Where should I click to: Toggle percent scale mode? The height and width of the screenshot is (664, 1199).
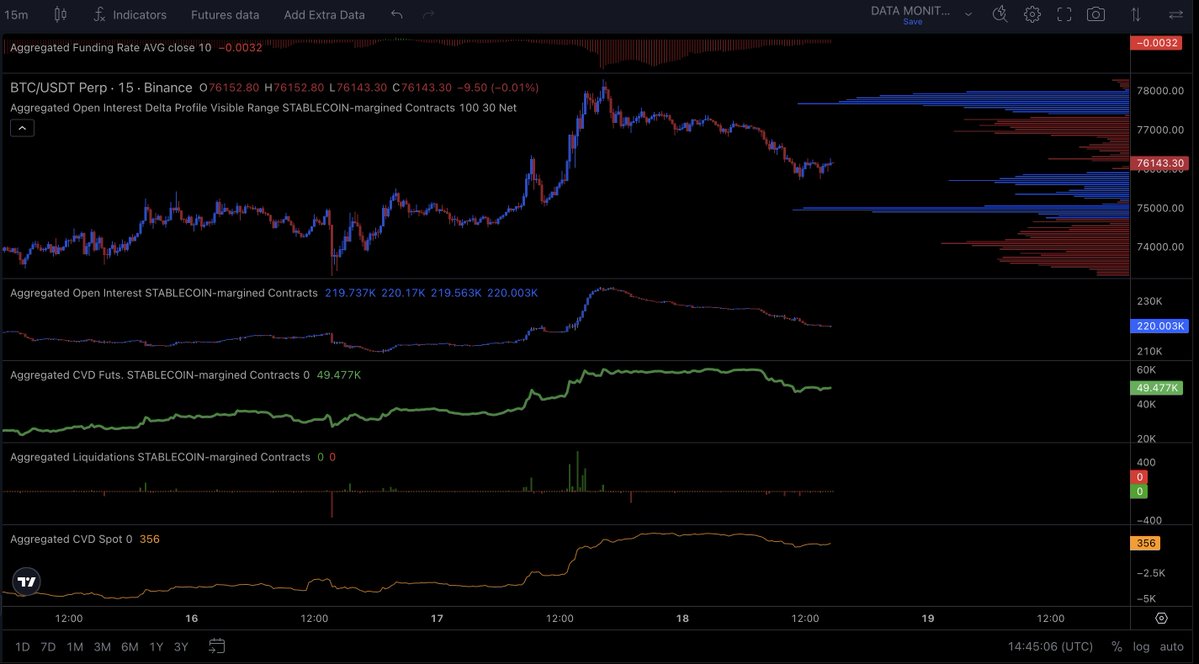pyautogui.click(x=1117, y=647)
